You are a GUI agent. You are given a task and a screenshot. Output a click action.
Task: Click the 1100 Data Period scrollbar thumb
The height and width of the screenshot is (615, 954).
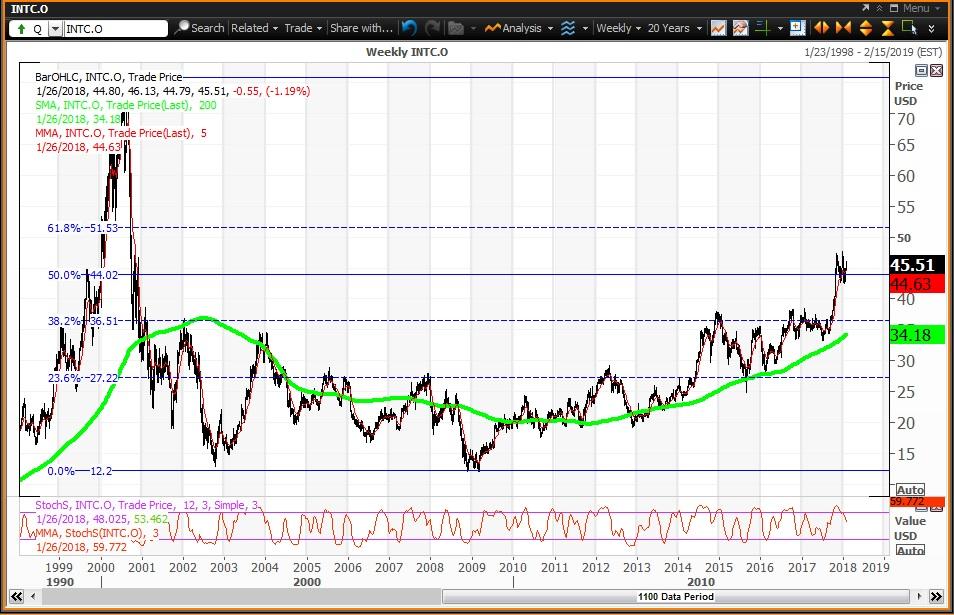point(676,597)
